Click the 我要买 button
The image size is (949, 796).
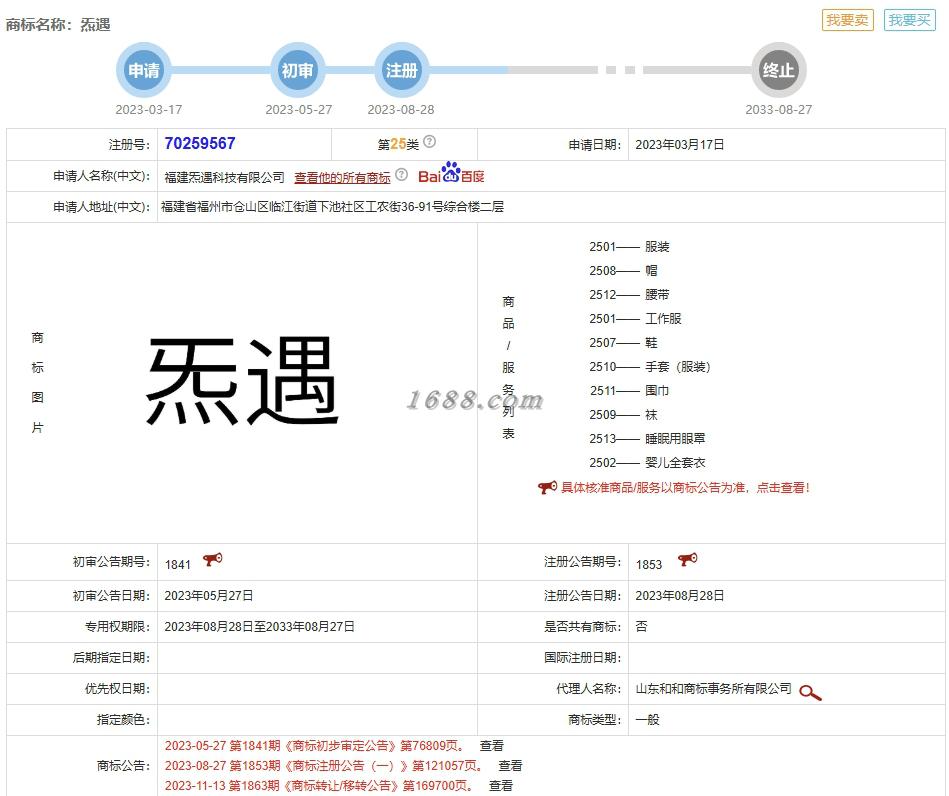[x=909, y=20]
